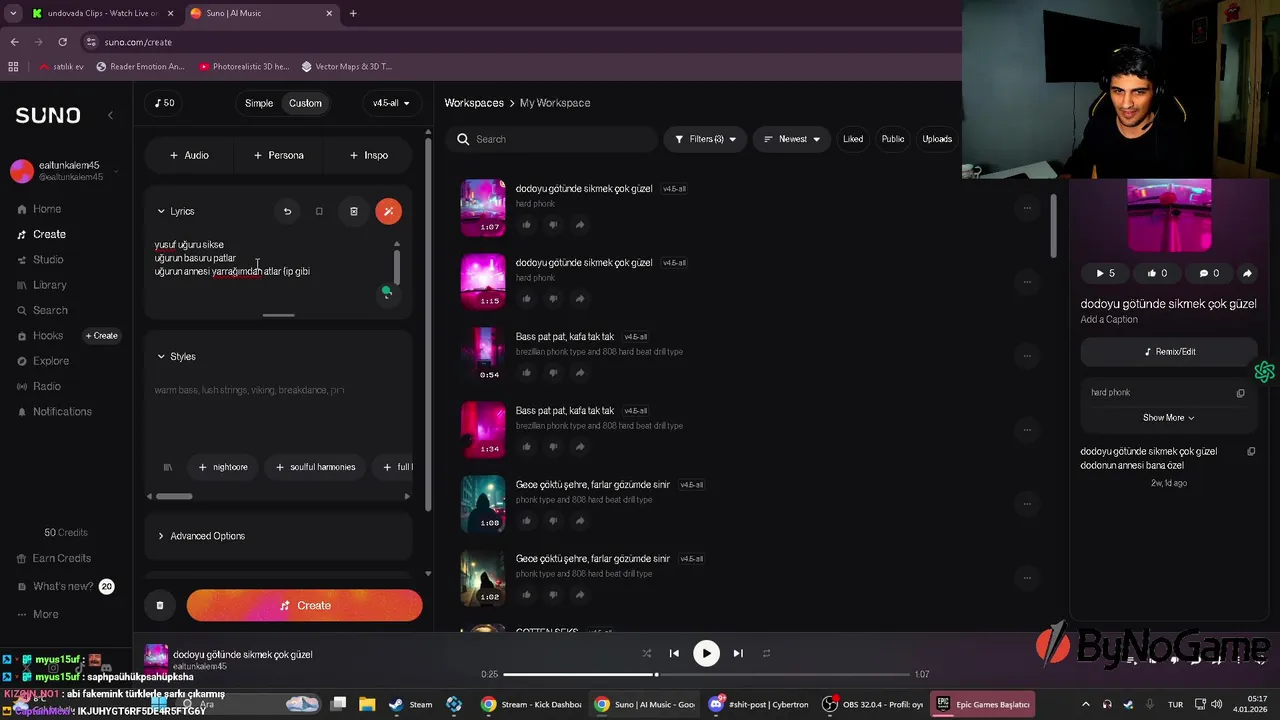The height and width of the screenshot is (720, 1280).
Task: Copy the hard phonk style text
Action: coord(1240,393)
